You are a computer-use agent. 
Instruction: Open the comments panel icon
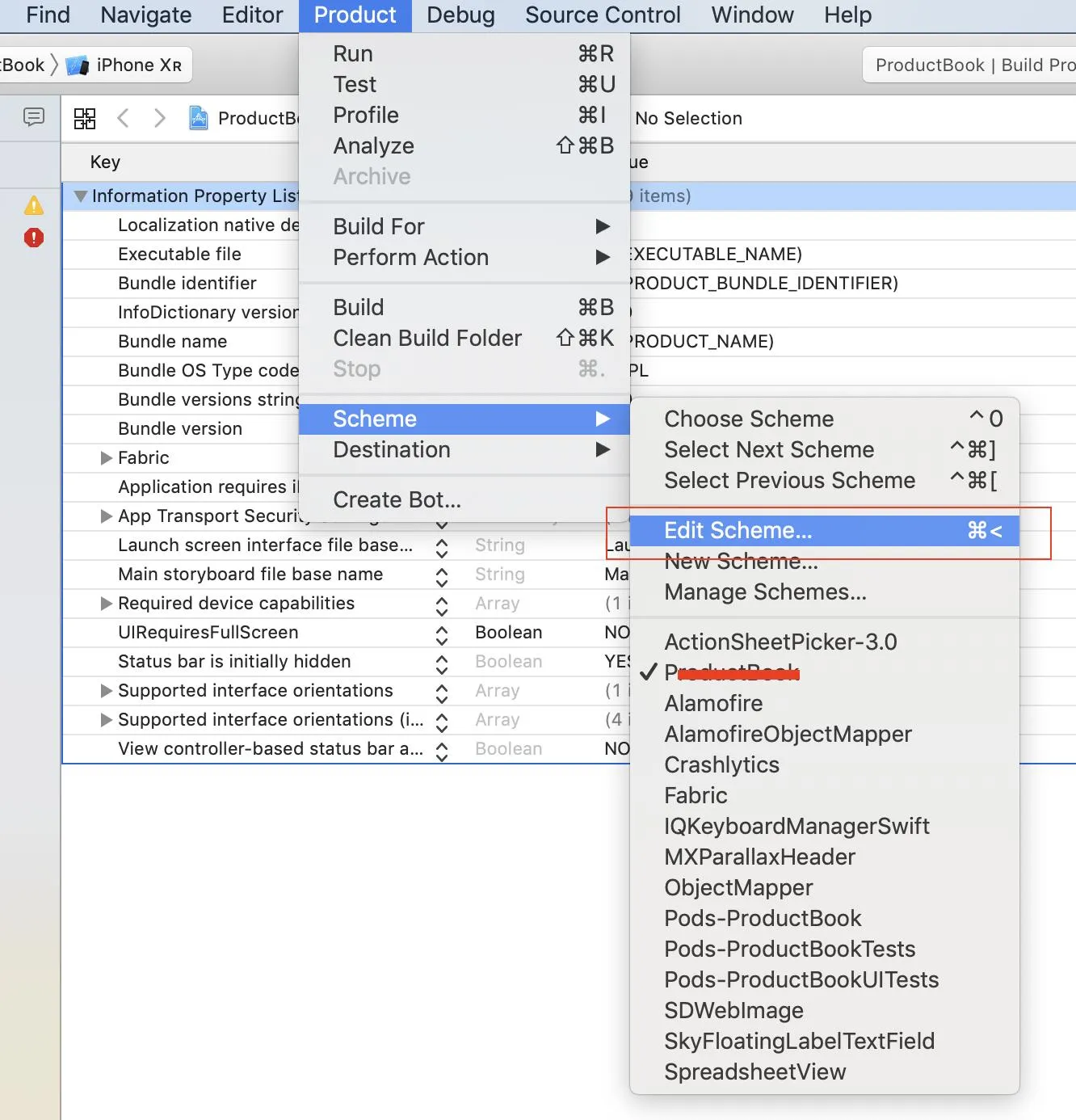click(x=33, y=117)
